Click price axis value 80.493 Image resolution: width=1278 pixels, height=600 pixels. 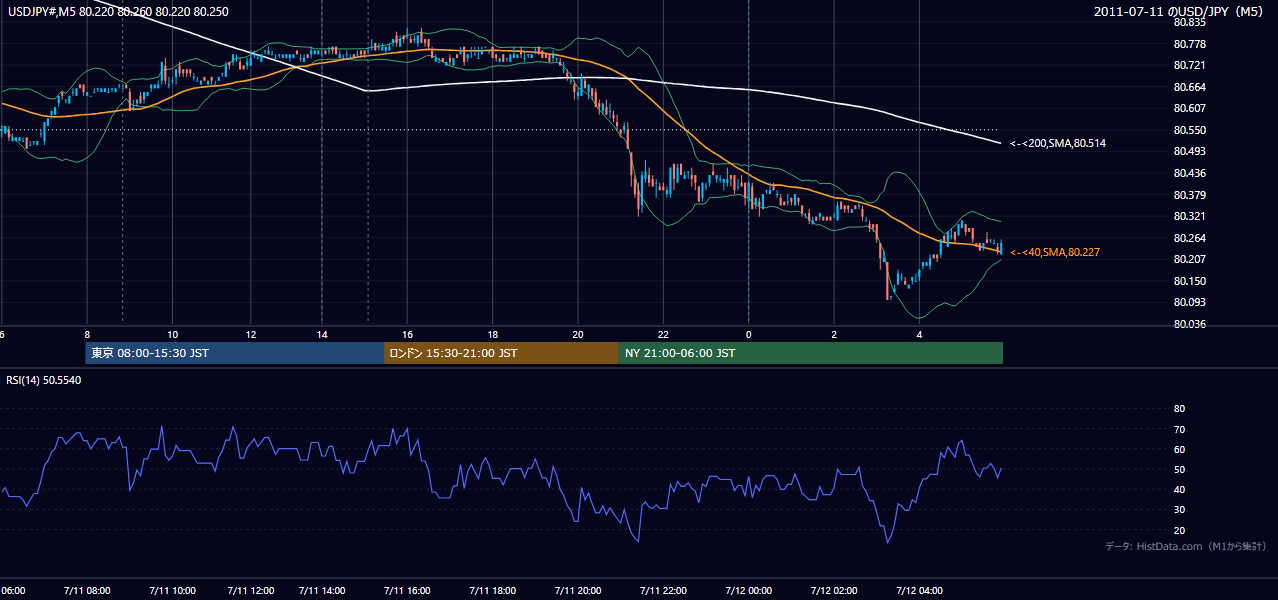click(x=1190, y=152)
